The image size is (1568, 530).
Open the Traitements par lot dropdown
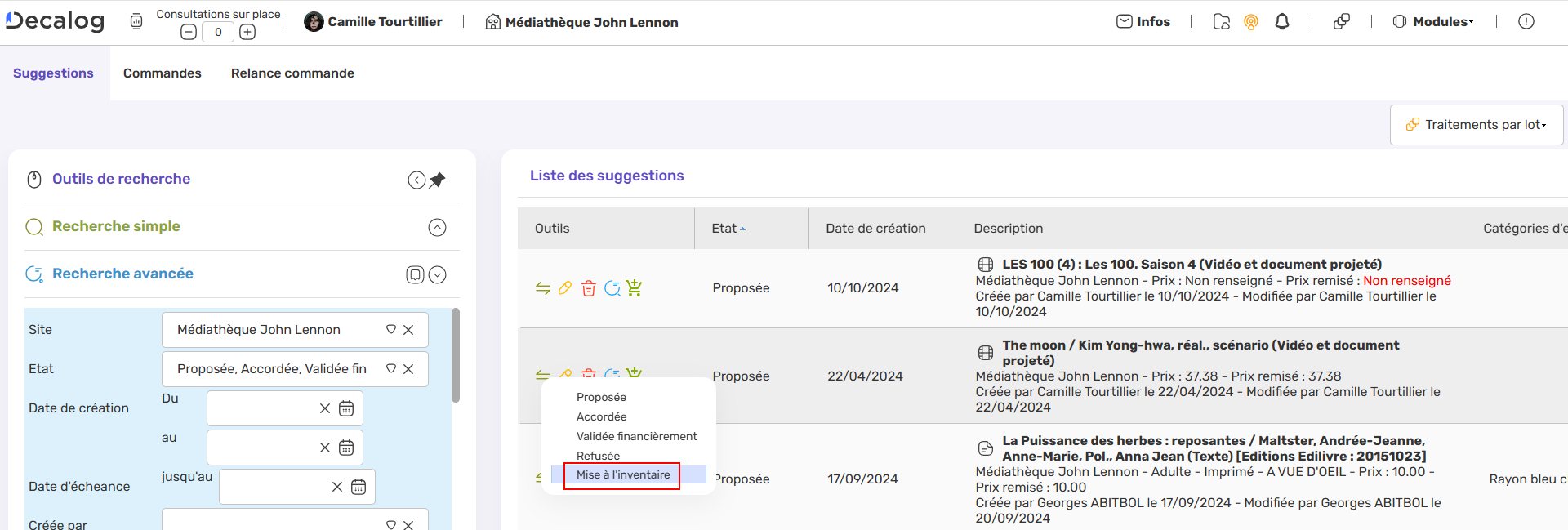point(1477,125)
